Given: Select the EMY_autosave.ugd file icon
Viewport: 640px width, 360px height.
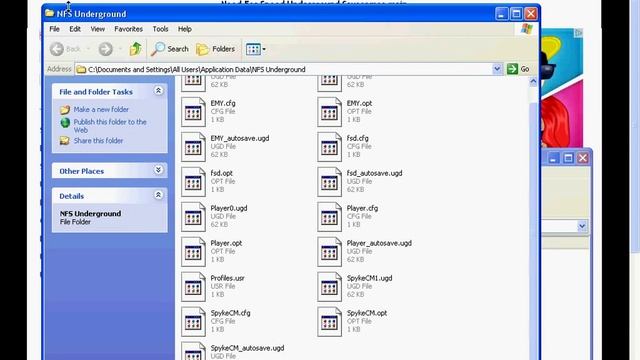Looking at the screenshot, I should point(193,147).
